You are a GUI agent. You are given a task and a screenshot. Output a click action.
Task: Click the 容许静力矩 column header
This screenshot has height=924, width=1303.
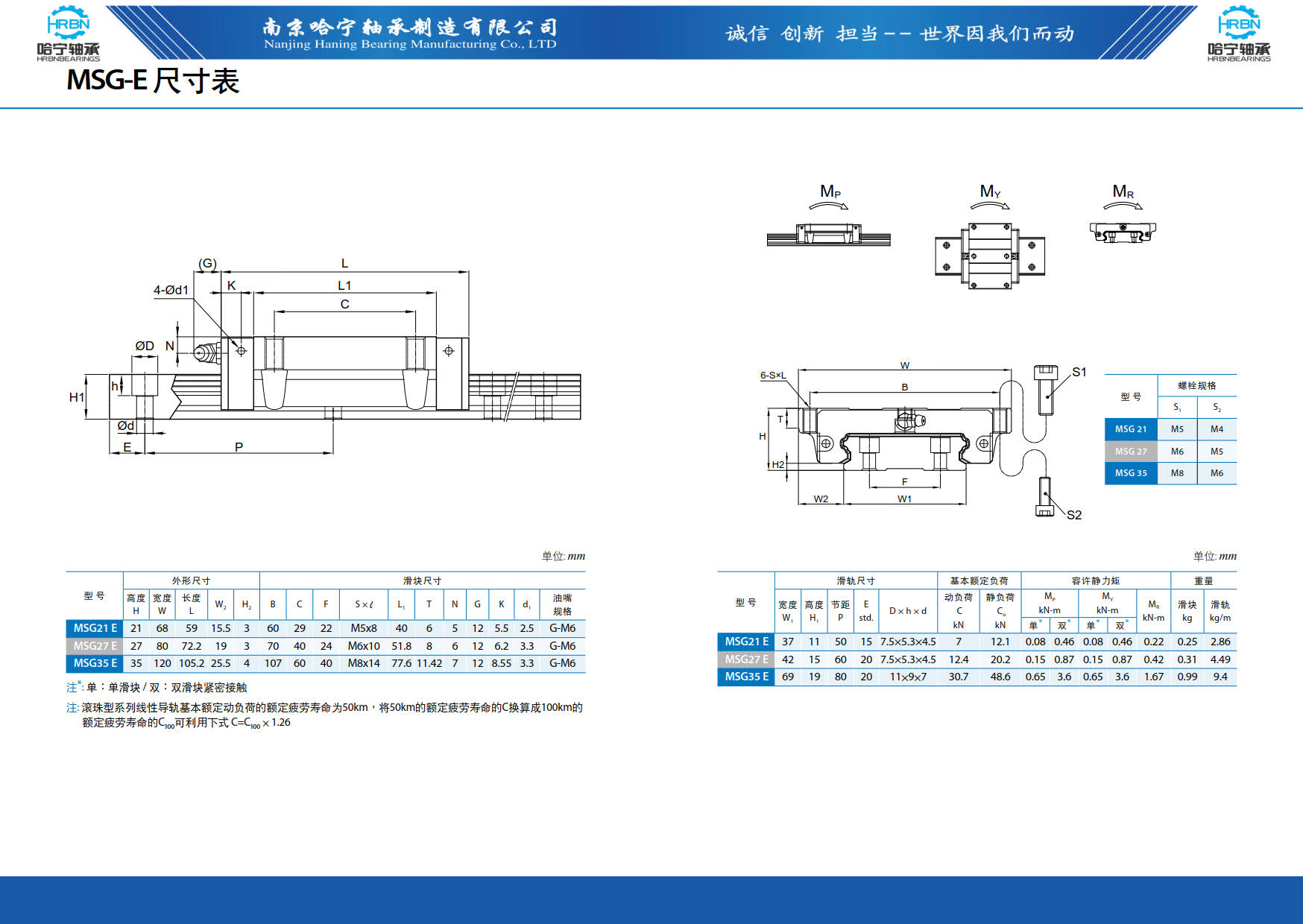coord(1095,580)
